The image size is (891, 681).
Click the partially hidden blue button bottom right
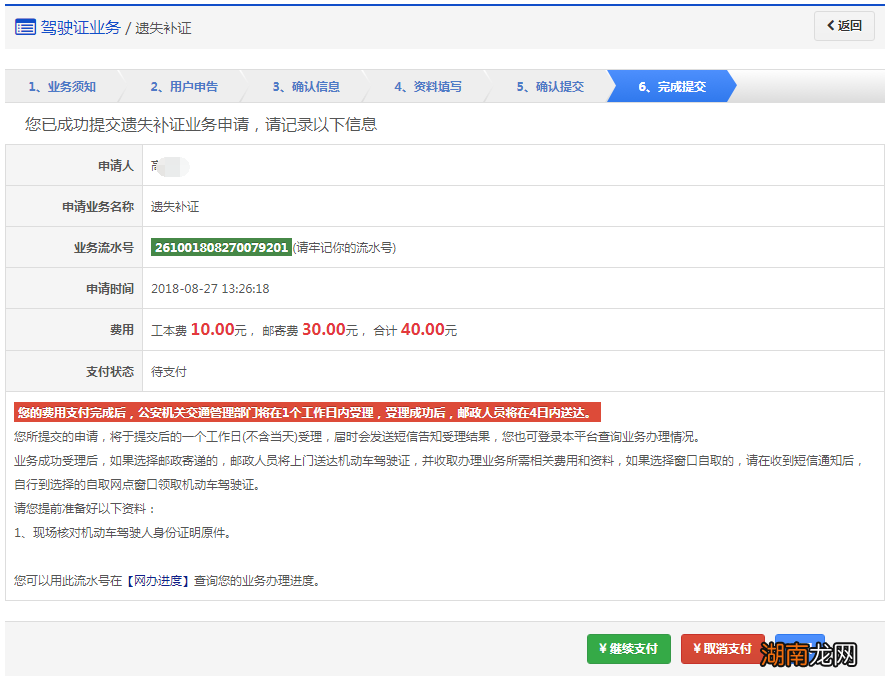pos(800,649)
